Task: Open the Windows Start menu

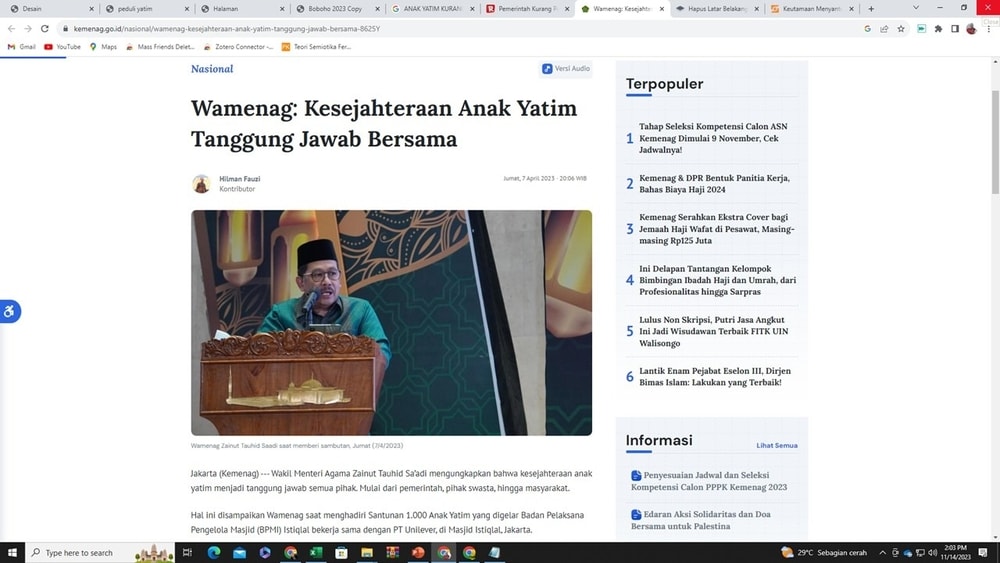Action: (x=12, y=553)
